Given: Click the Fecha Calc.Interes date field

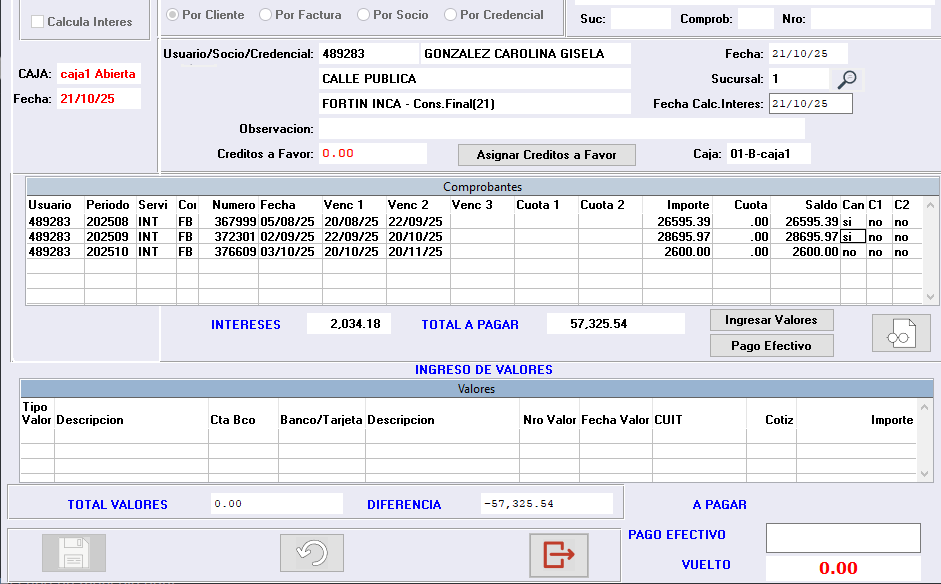Looking at the screenshot, I should (810, 104).
